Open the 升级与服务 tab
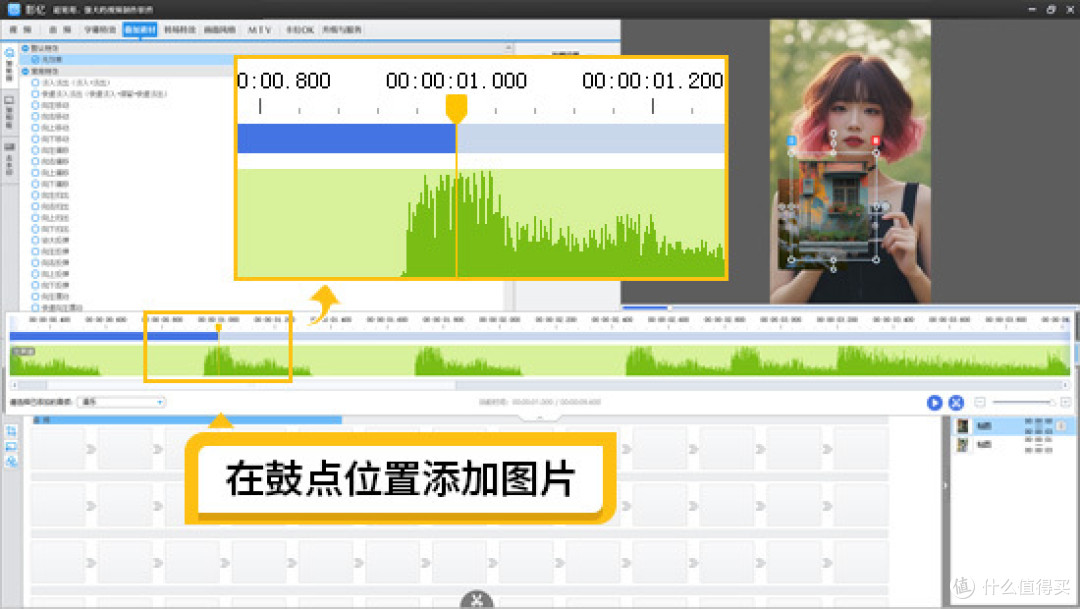This screenshot has height=609, width=1080. [x=342, y=30]
